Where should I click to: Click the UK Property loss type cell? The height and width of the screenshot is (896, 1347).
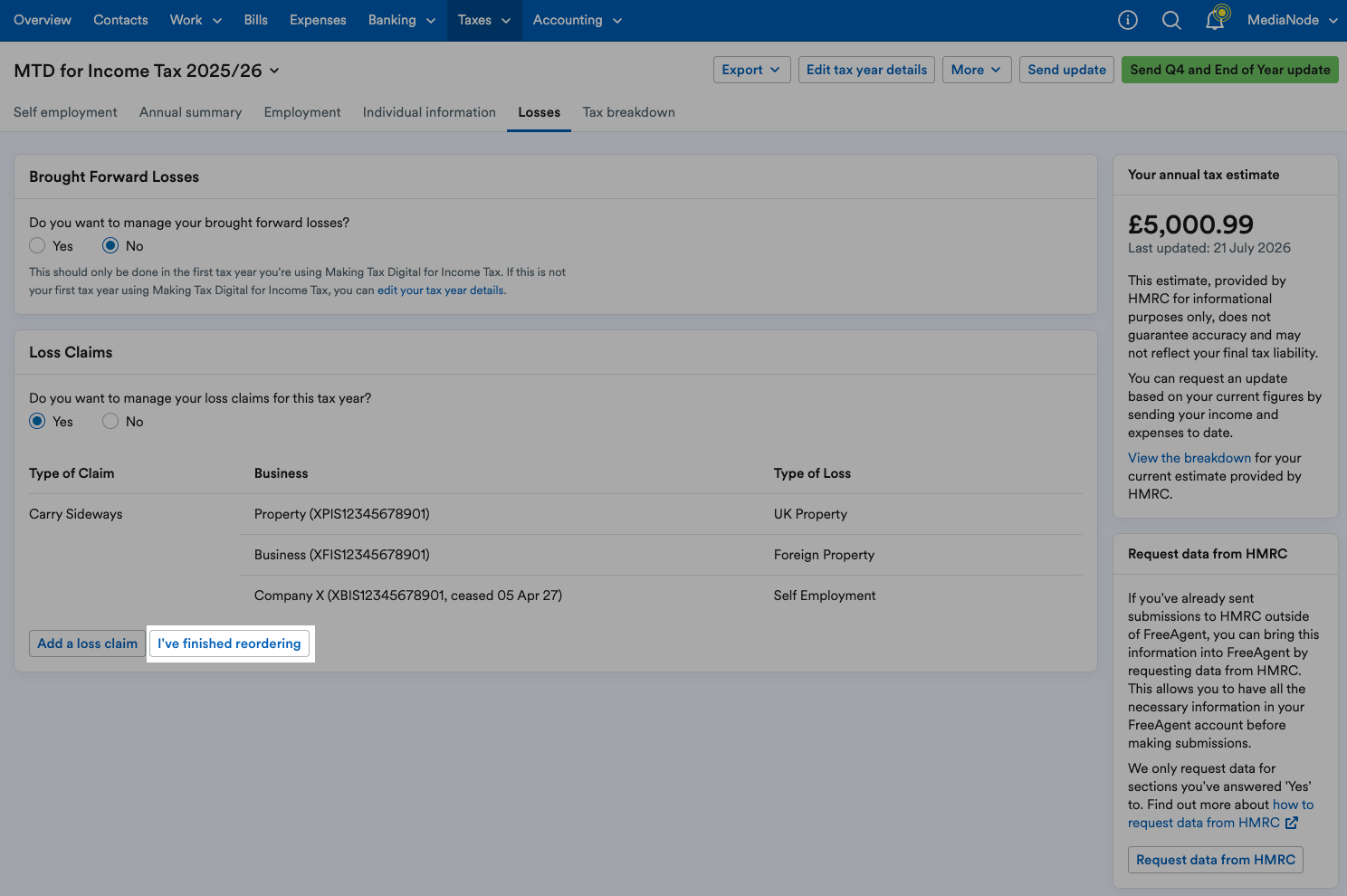(810, 514)
